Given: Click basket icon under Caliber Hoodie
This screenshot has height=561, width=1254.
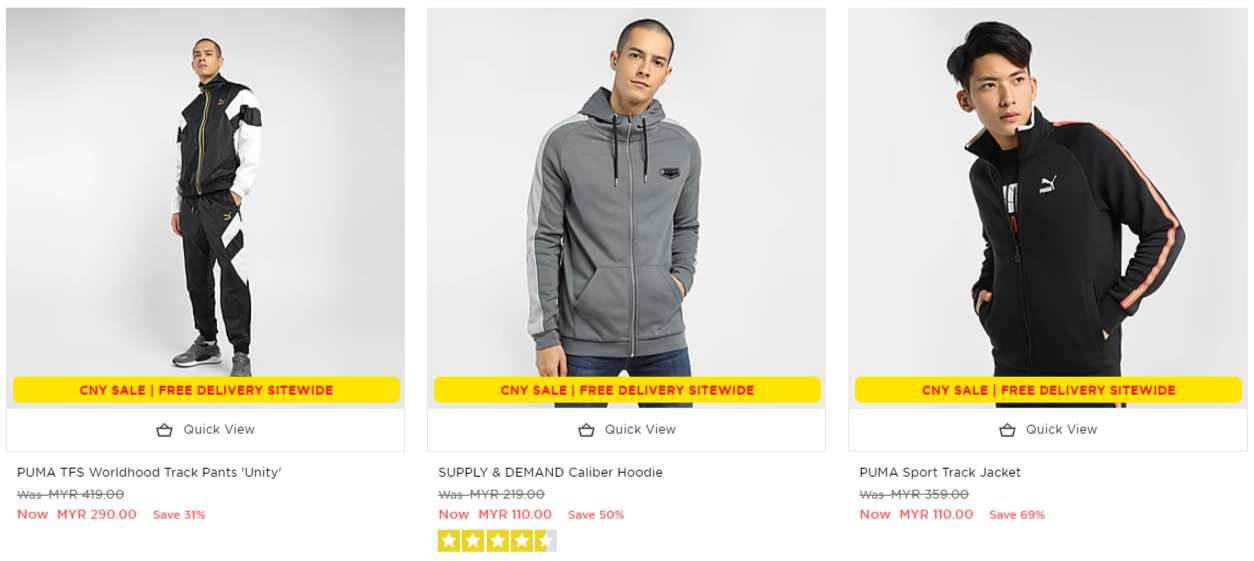Looking at the screenshot, I should [586, 430].
